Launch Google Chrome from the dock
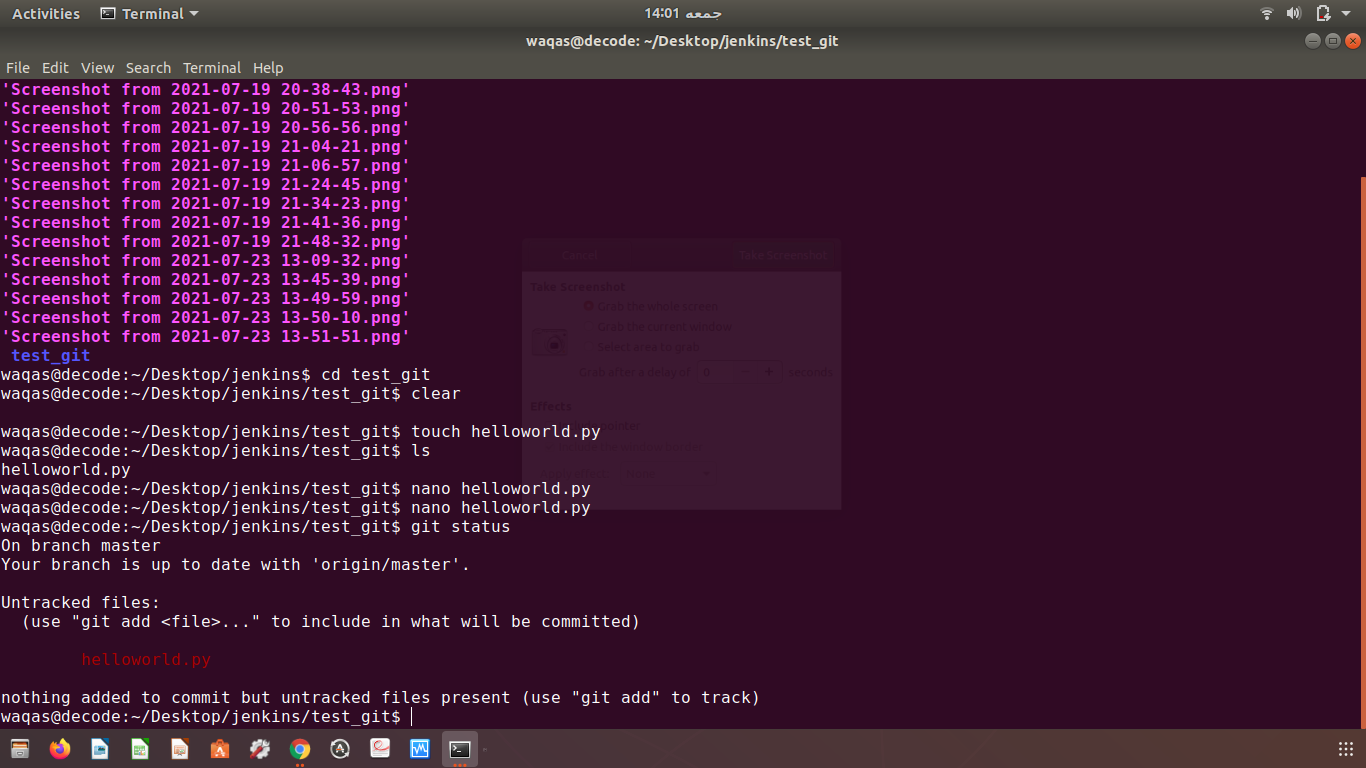This screenshot has width=1366, height=768. (301, 748)
